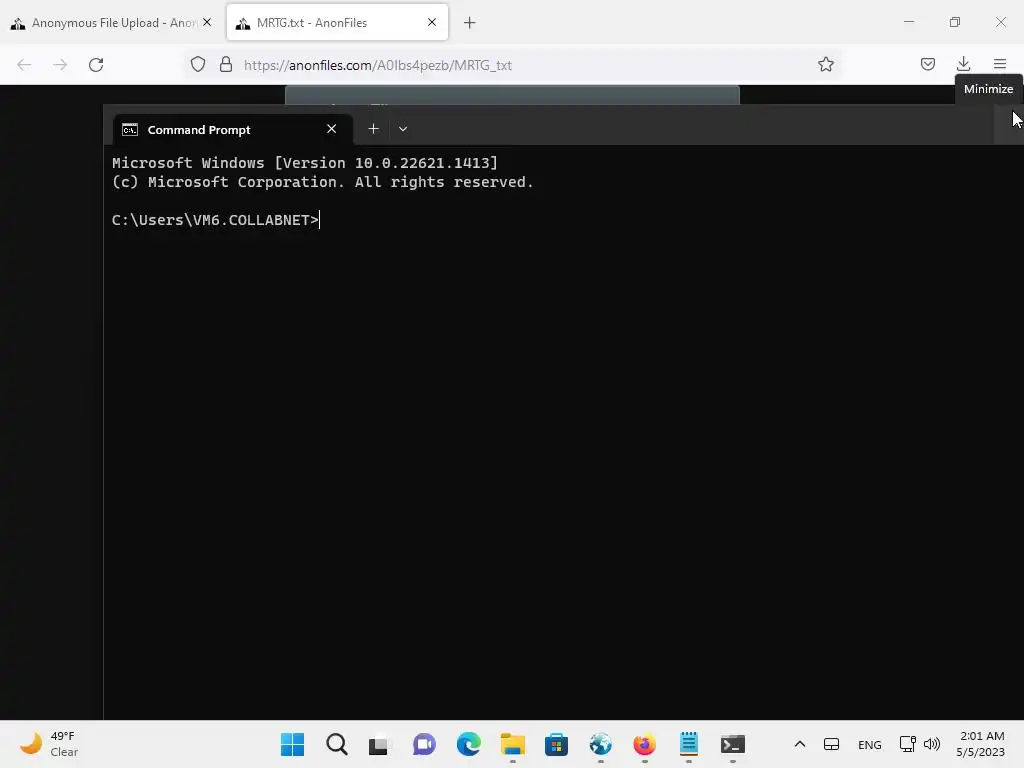Open network status tray icon
Viewport: 1024px width, 768px height.
point(907,744)
